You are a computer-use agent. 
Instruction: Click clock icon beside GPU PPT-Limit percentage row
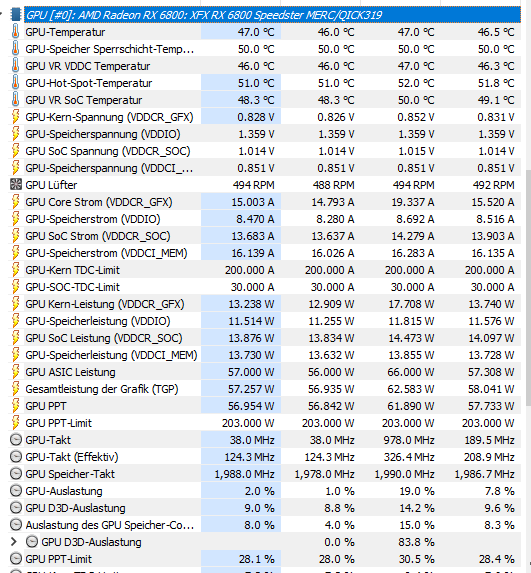(x=16, y=559)
